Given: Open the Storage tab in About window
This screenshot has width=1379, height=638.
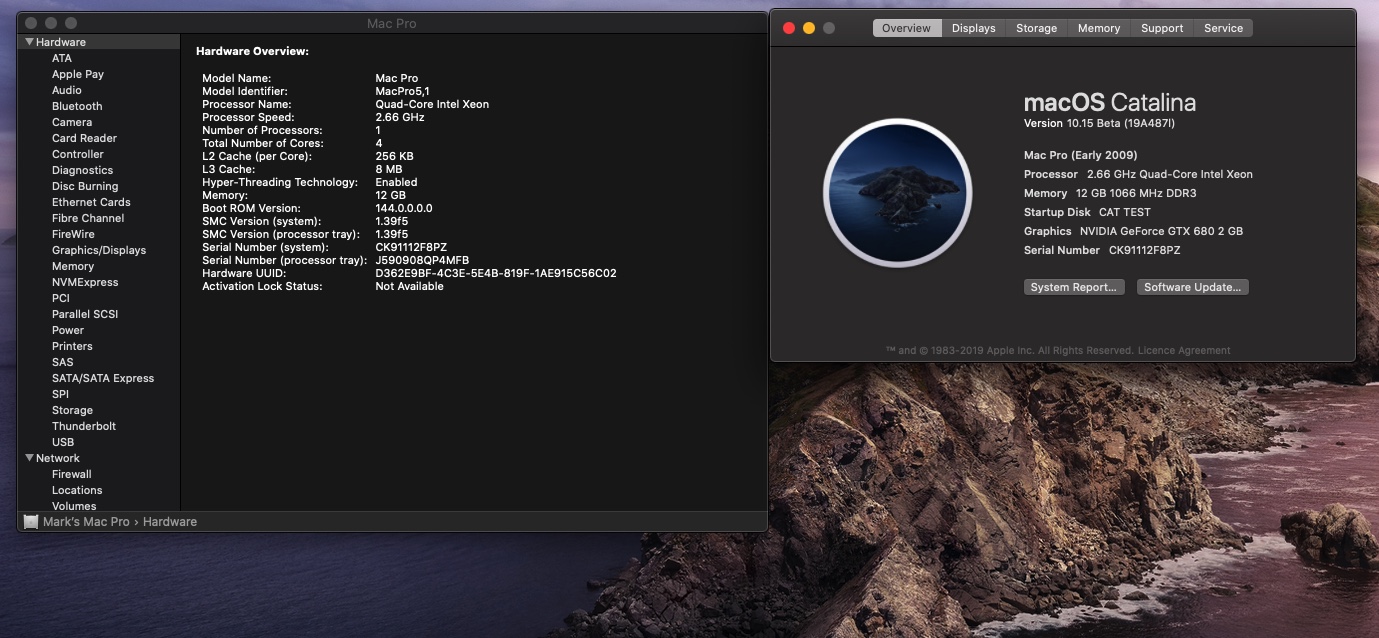Looking at the screenshot, I should point(1036,28).
